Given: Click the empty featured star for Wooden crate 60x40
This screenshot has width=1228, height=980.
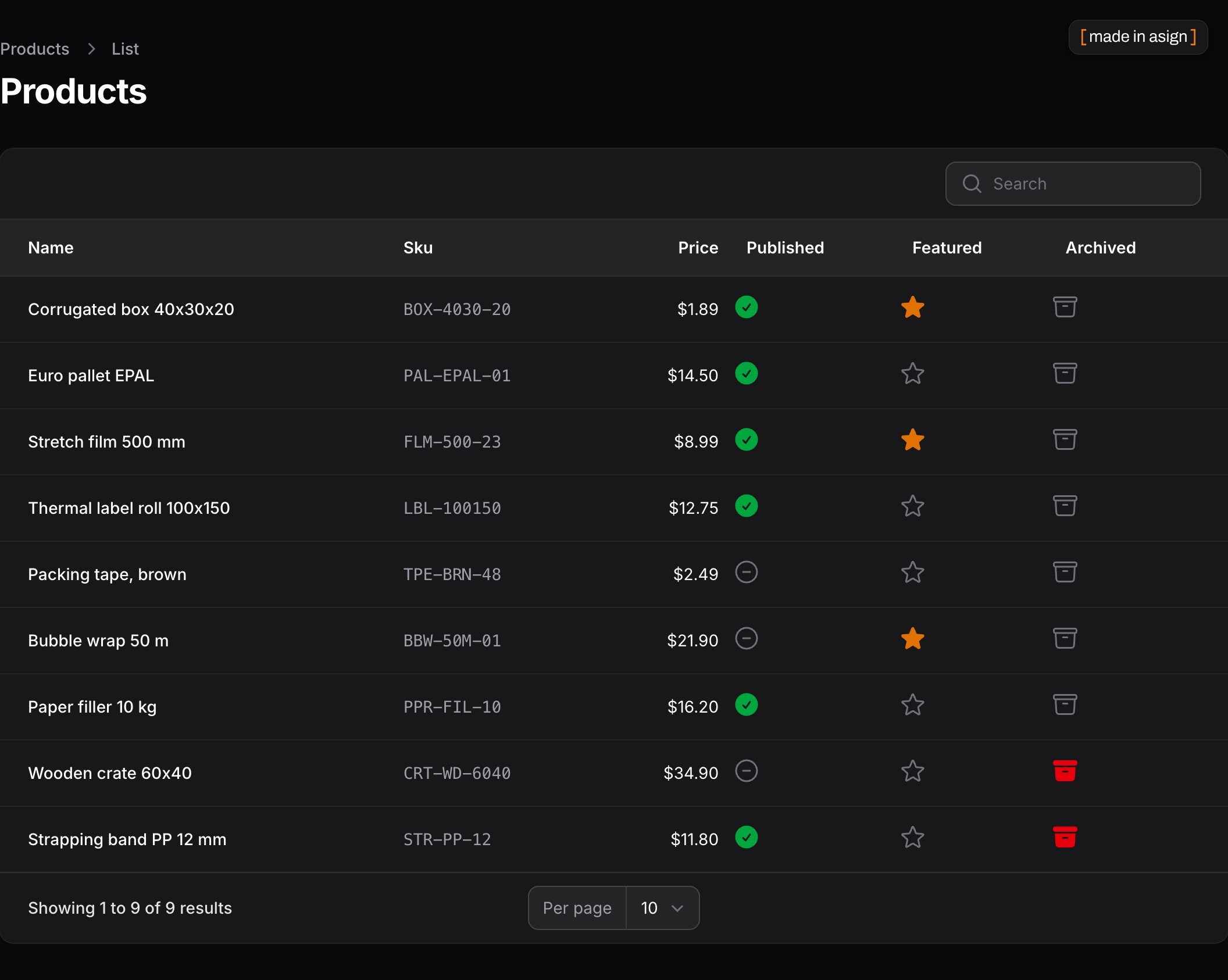Looking at the screenshot, I should pos(912,771).
